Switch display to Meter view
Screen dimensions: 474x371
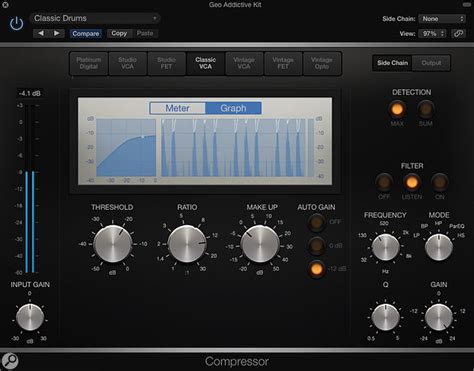tap(177, 108)
